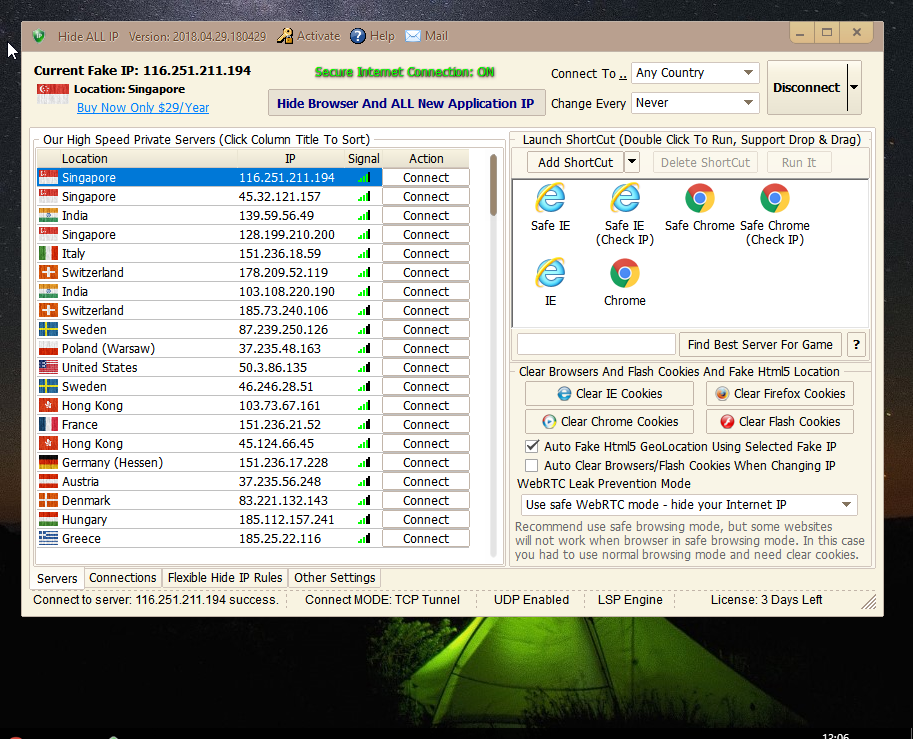Expand the Add ShortCut dropdown arrow
This screenshot has height=739, width=913.
(632, 162)
